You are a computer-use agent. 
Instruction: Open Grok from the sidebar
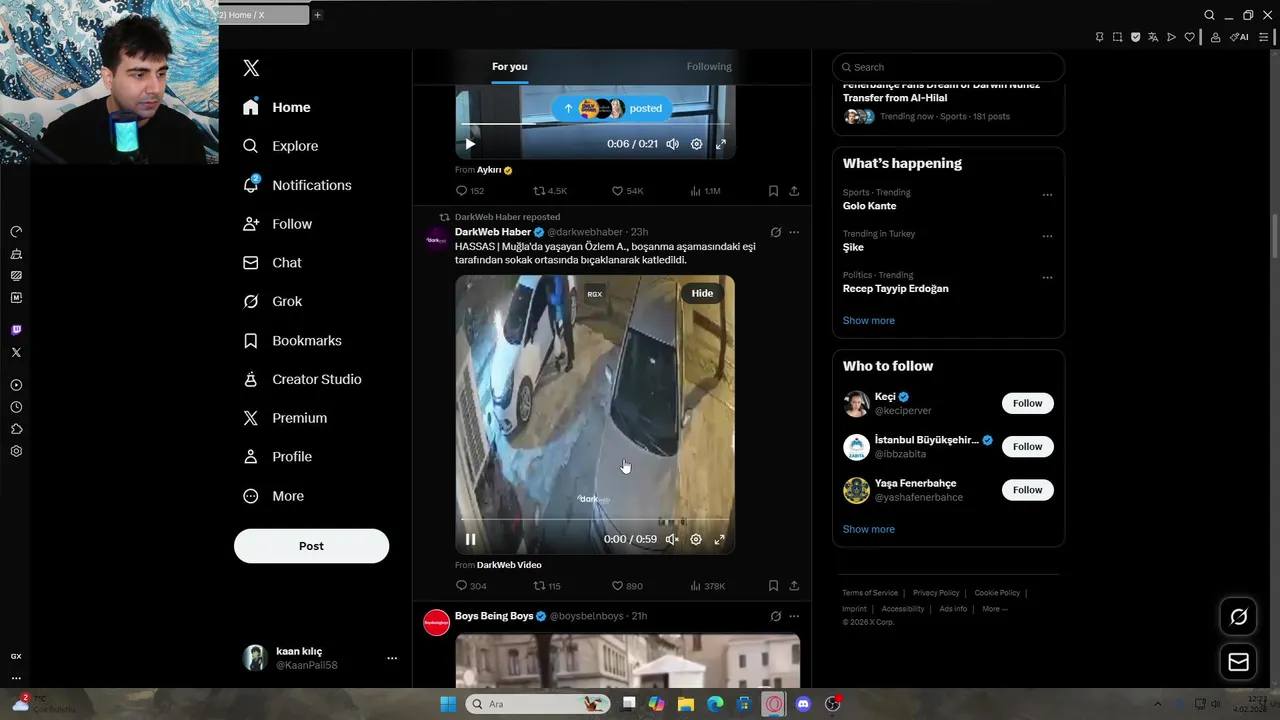pos(272,301)
